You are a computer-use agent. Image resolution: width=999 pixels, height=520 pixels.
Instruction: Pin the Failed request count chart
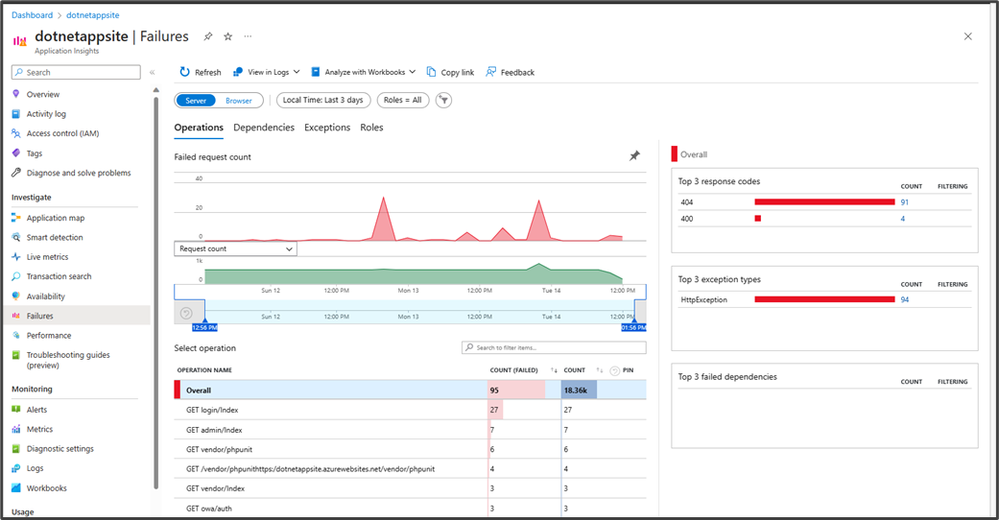[x=635, y=155]
